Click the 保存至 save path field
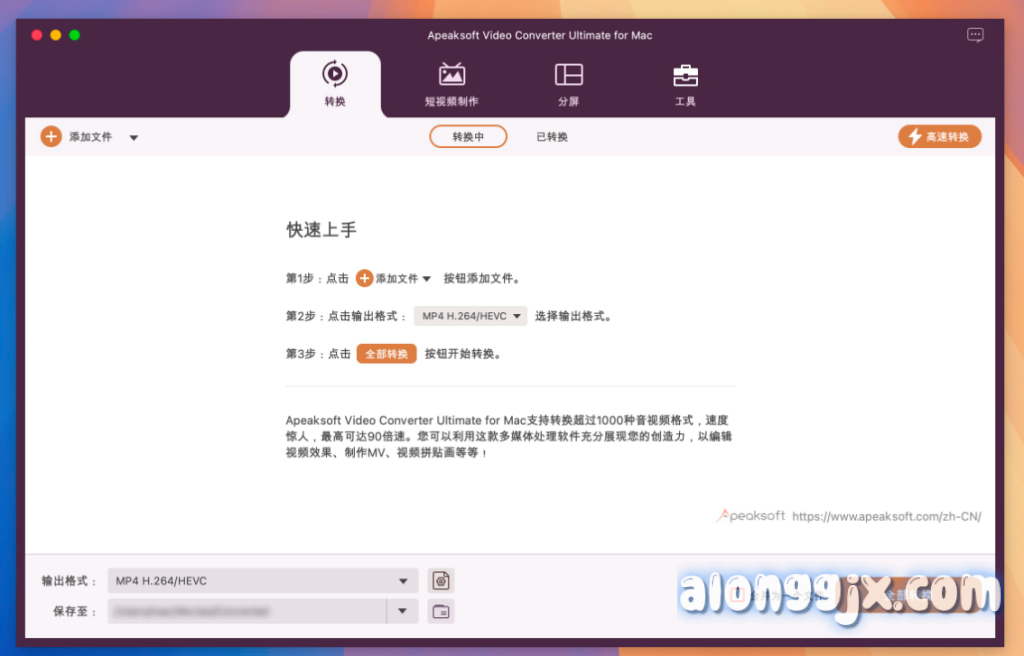Viewport: 1024px width, 656px height. click(246, 611)
